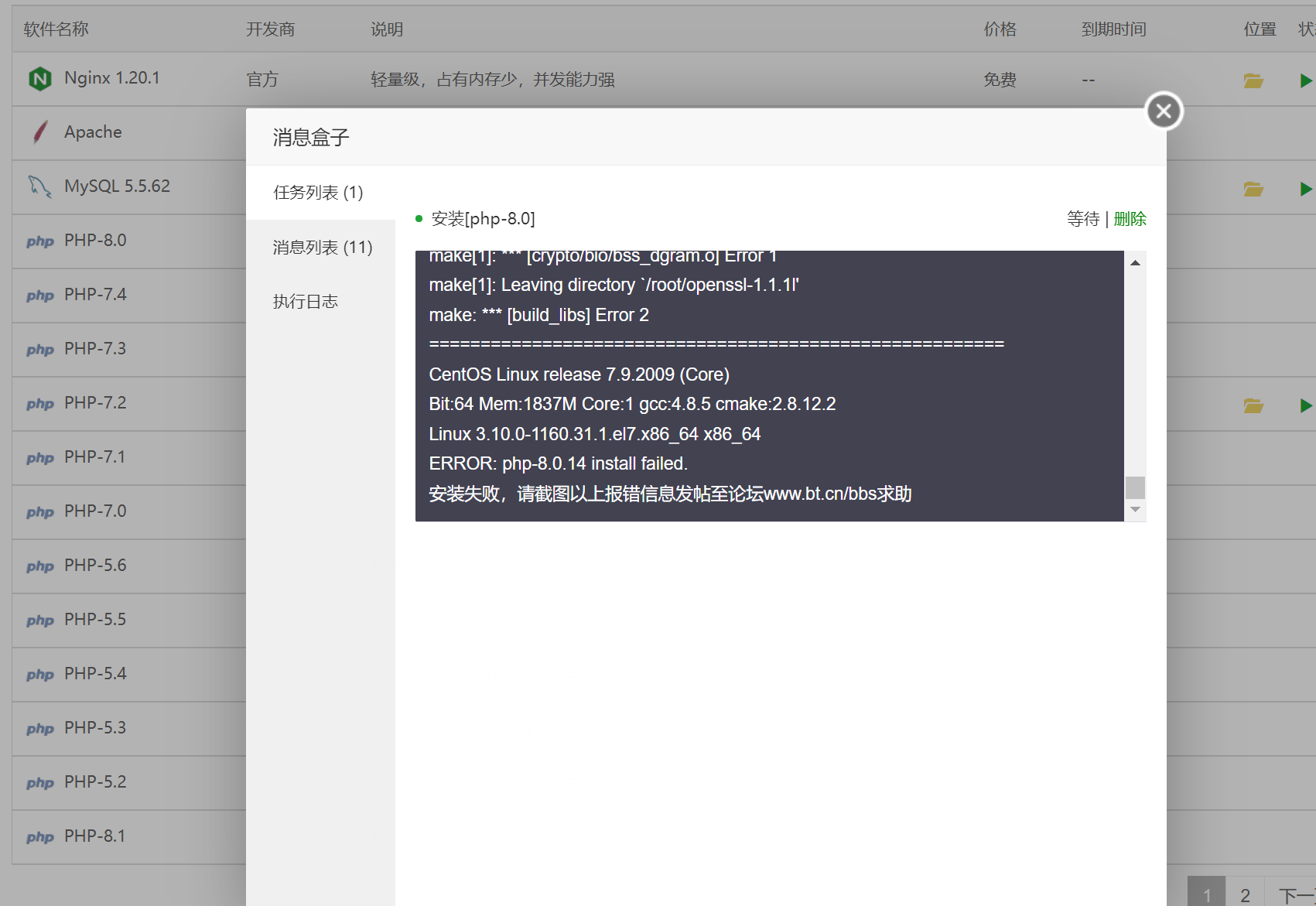Image resolution: width=1316 pixels, height=906 pixels.
Task: Click php icon beside PHP-5.4
Action: 40,675
